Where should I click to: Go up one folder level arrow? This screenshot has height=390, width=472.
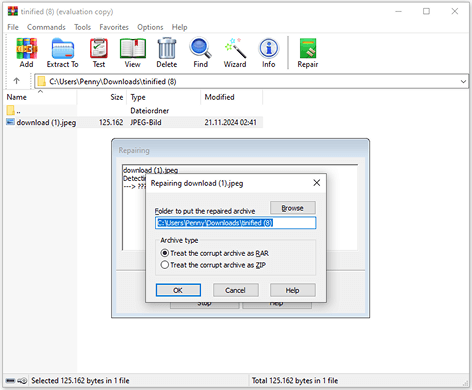16,81
